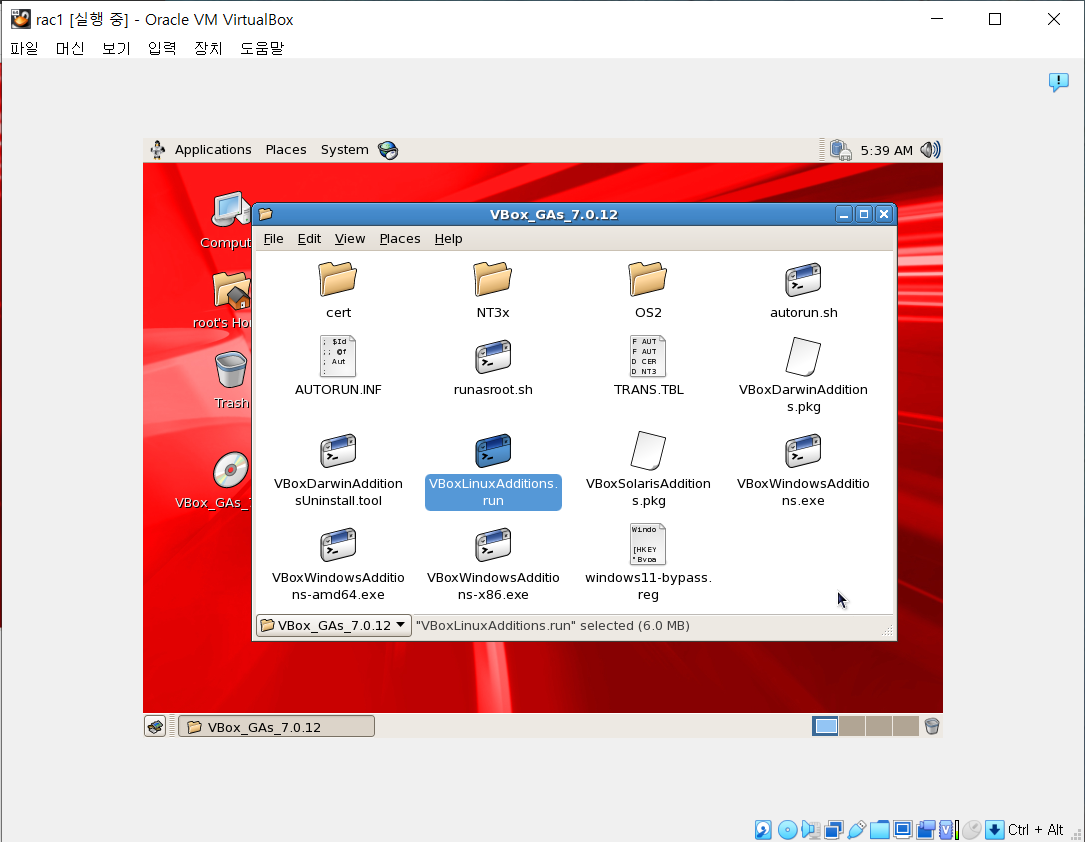Click VirtualBox recording indicator
This screenshot has height=842, width=1085.
926,830
